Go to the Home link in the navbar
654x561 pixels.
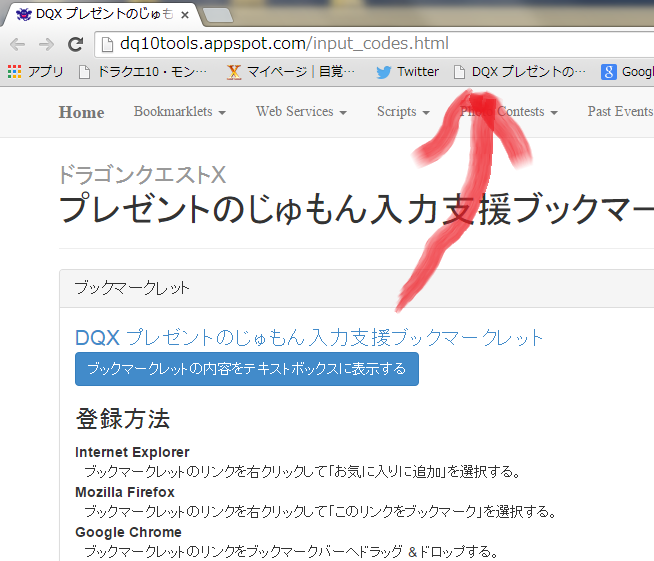point(81,112)
